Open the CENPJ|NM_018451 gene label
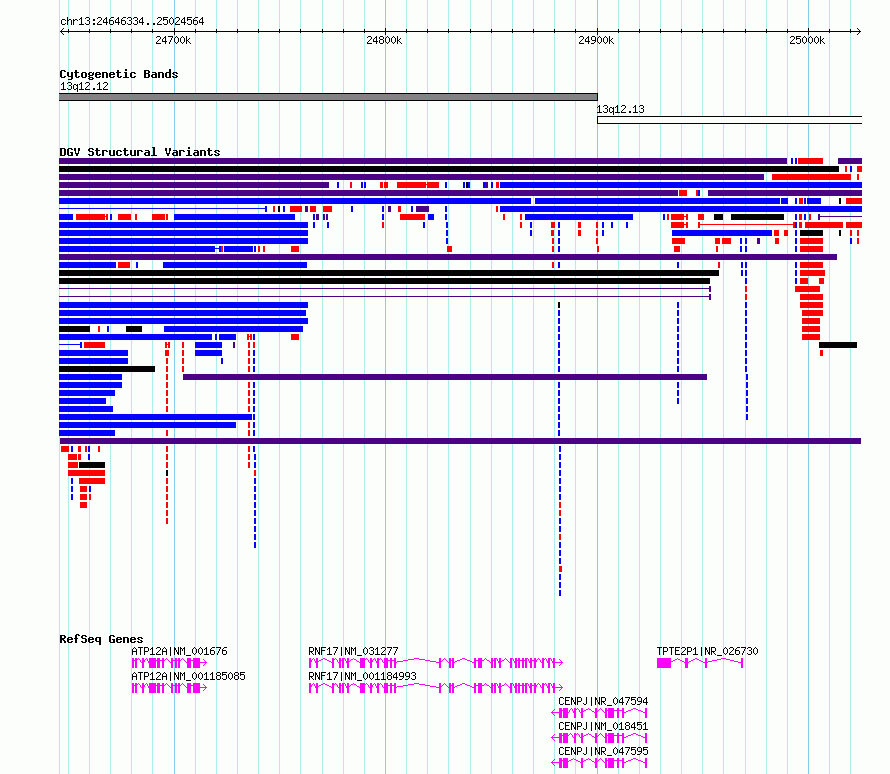 tap(603, 726)
